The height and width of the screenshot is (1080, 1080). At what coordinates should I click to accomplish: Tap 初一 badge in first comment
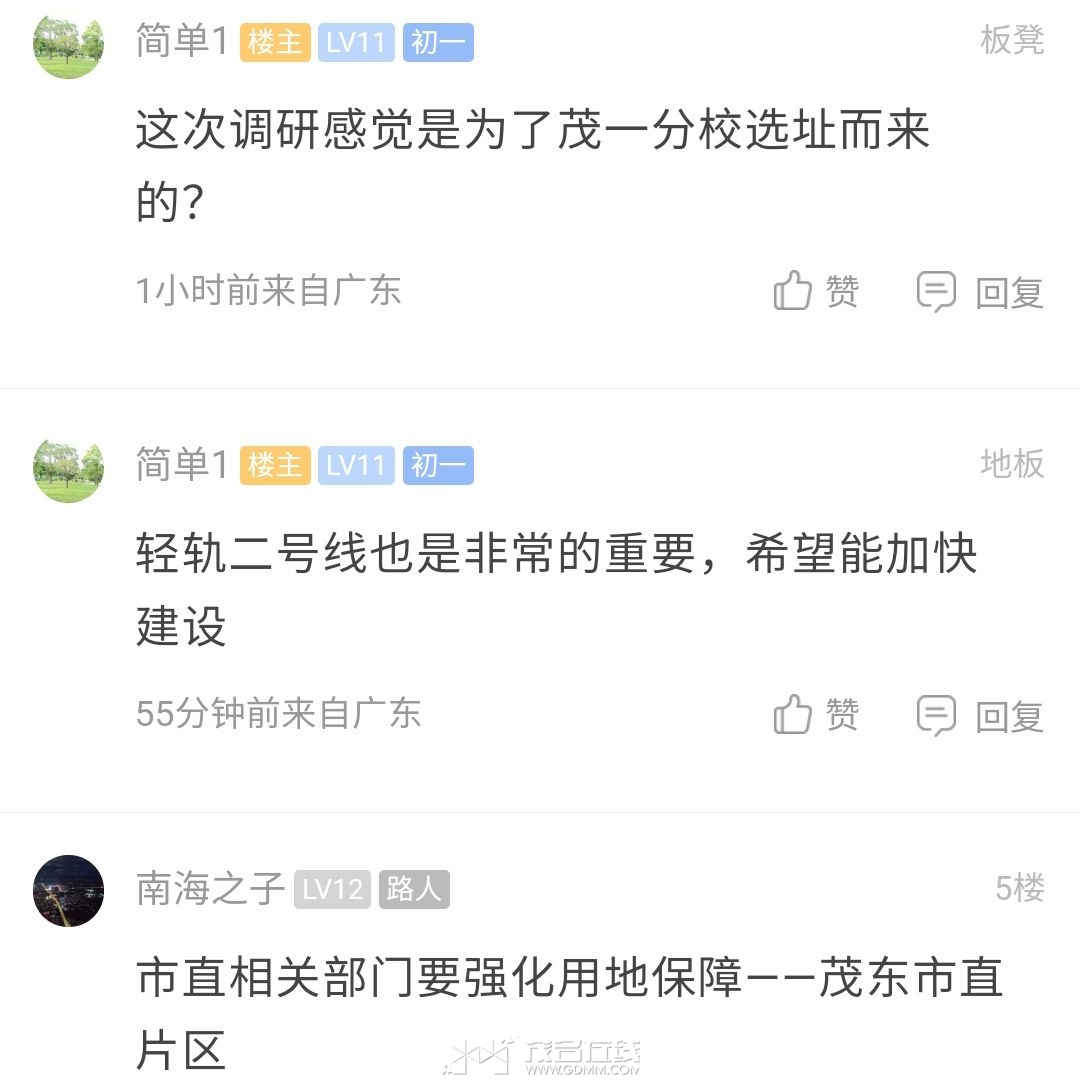coord(438,43)
